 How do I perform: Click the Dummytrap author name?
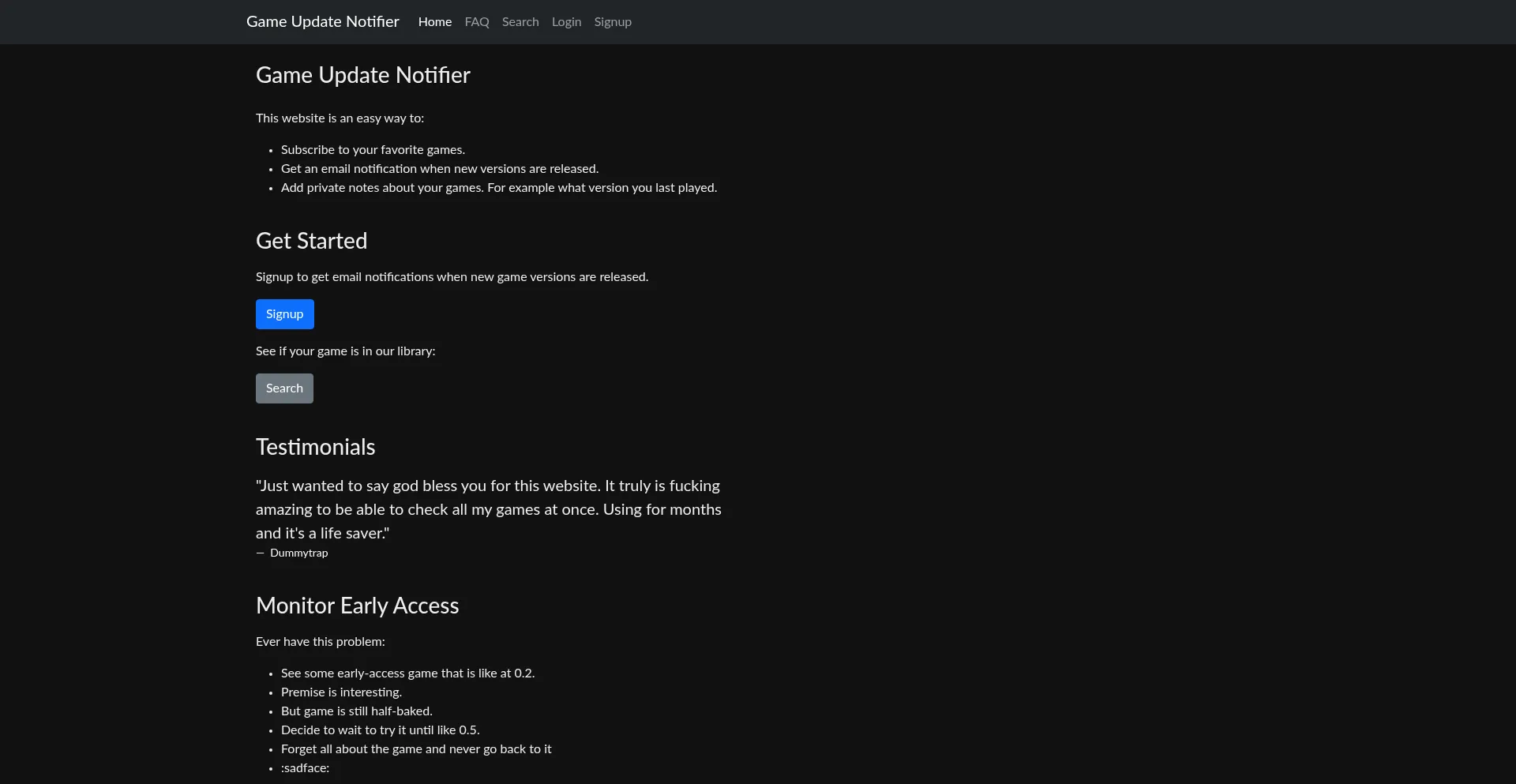point(298,553)
